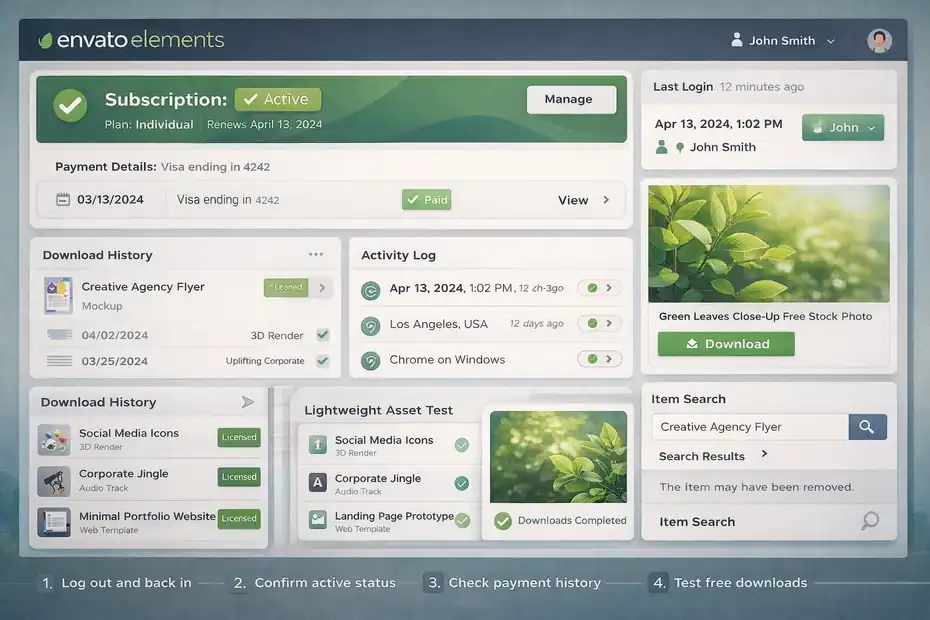Click the browser icon beside Chrome on Windows

click(x=371, y=361)
